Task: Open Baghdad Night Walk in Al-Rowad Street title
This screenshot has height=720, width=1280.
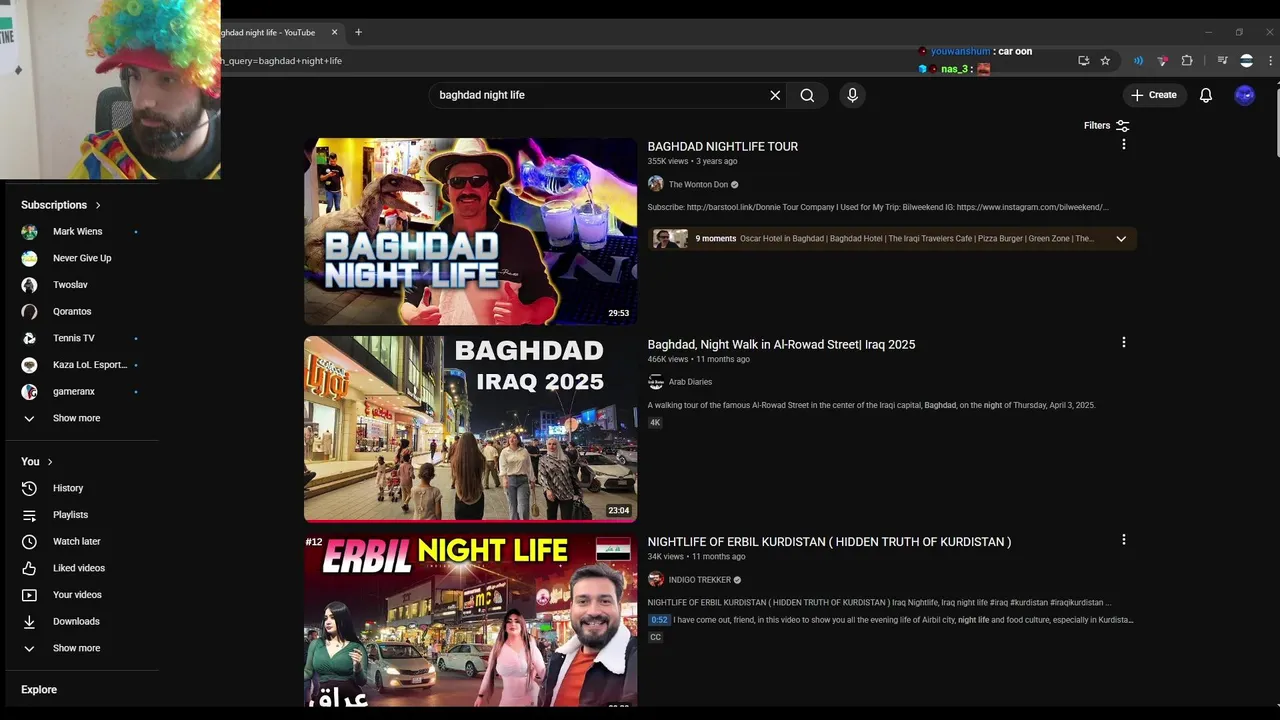Action: tap(781, 345)
